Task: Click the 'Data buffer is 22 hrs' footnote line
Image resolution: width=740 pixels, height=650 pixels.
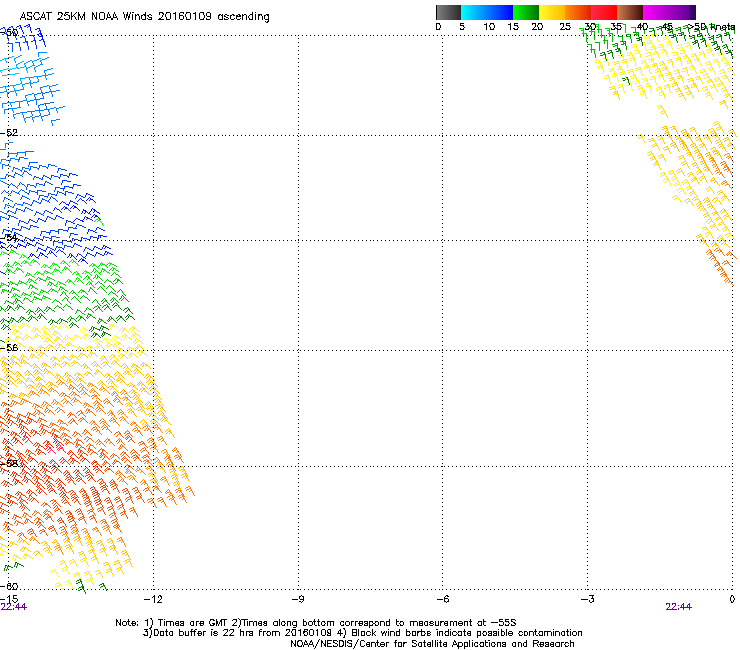Action: pos(362,633)
